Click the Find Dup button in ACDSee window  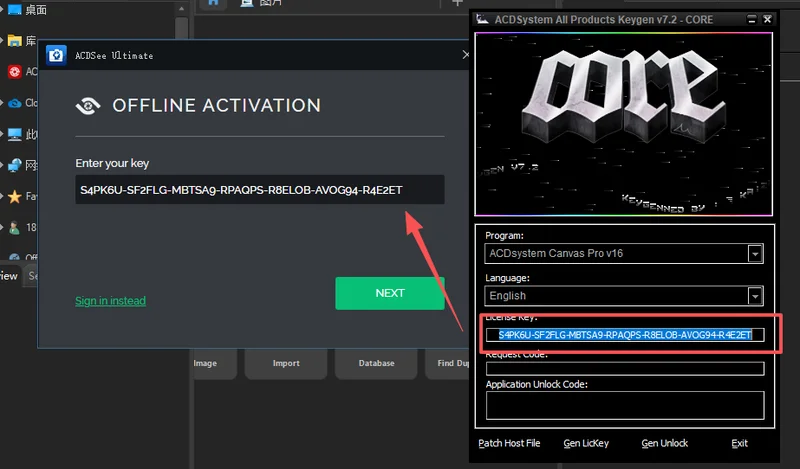449,363
